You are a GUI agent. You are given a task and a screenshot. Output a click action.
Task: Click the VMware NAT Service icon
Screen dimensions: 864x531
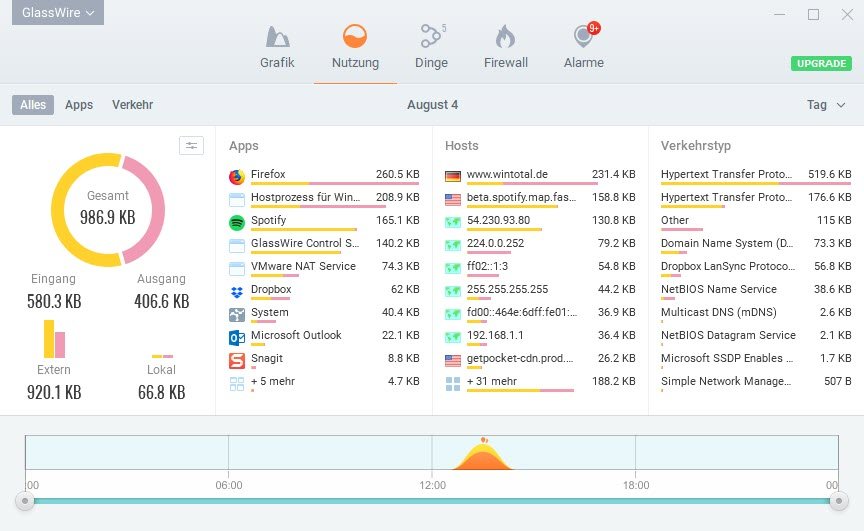(237, 269)
